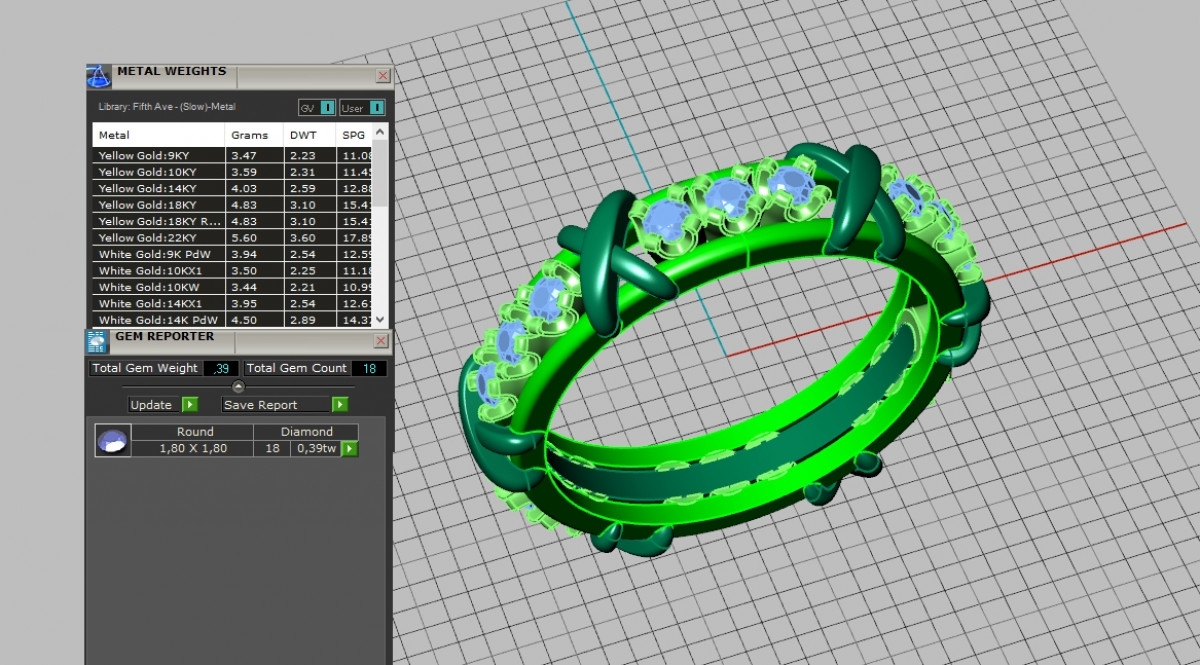Click the green arrow next to Update
Image resolution: width=1200 pixels, height=665 pixels.
point(190,405)
